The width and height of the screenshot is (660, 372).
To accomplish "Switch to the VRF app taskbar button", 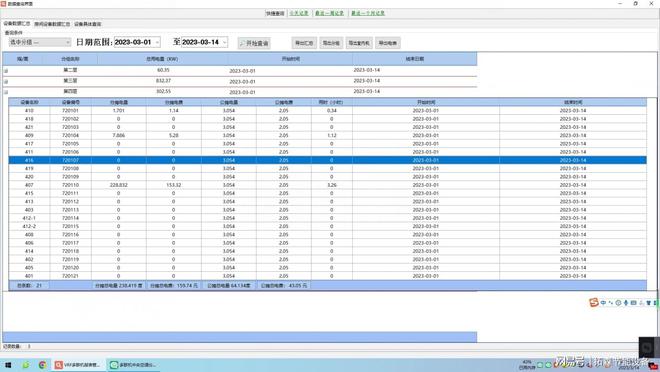I will [78, 365].
